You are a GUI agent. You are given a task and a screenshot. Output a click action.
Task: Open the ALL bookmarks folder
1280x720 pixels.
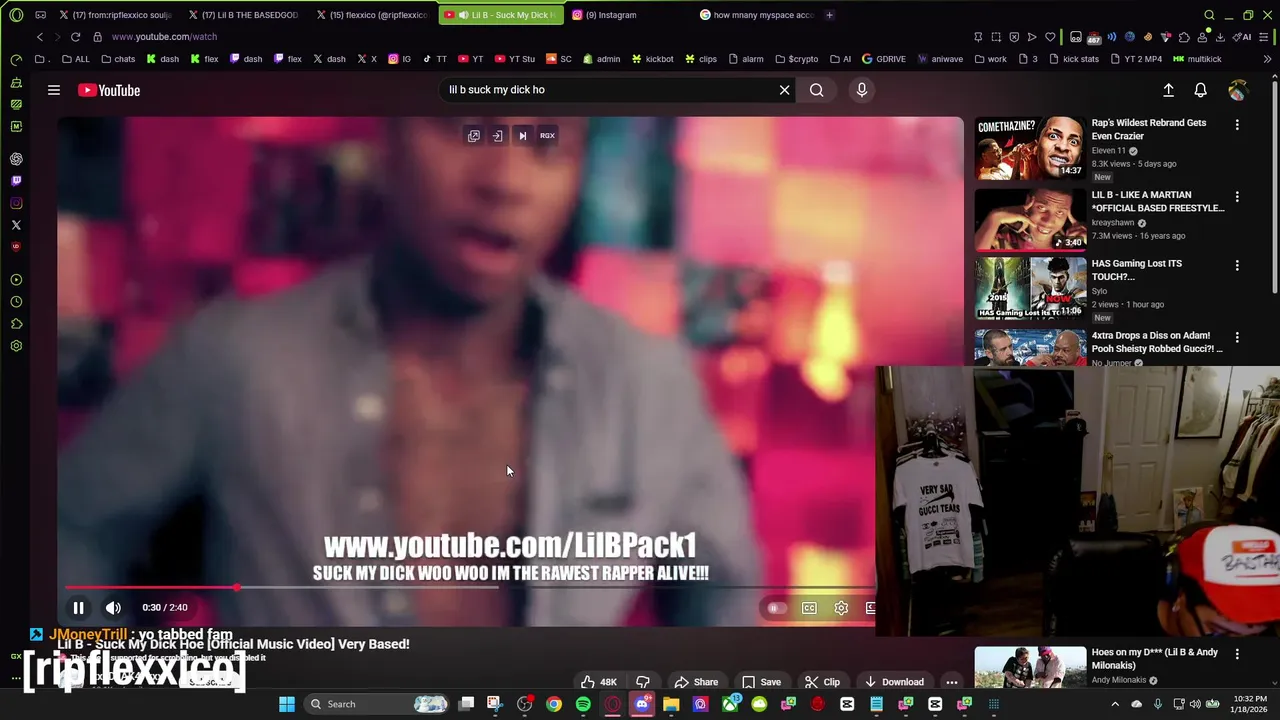point(75,59)
